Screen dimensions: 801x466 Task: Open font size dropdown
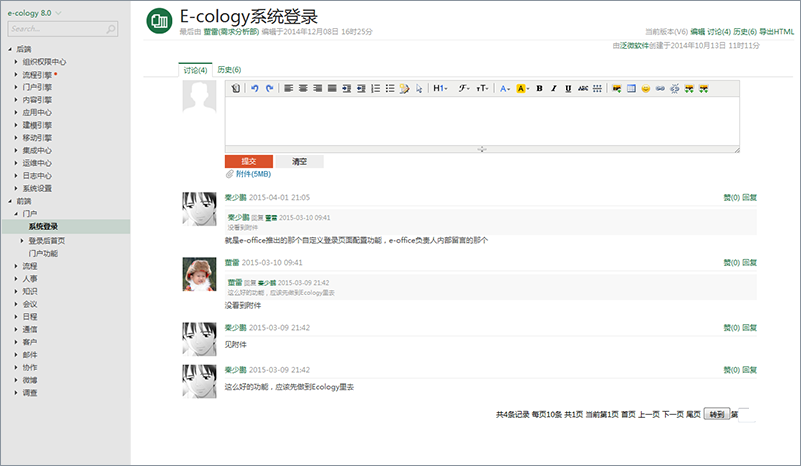[482, 88]
